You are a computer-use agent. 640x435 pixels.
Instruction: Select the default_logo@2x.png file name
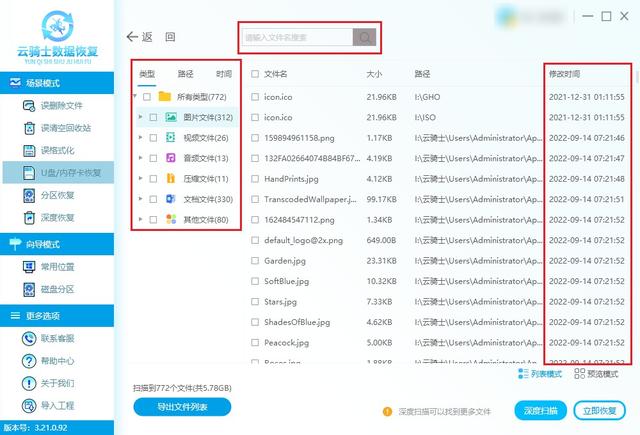pyautogui.click(x=303, y=240)
